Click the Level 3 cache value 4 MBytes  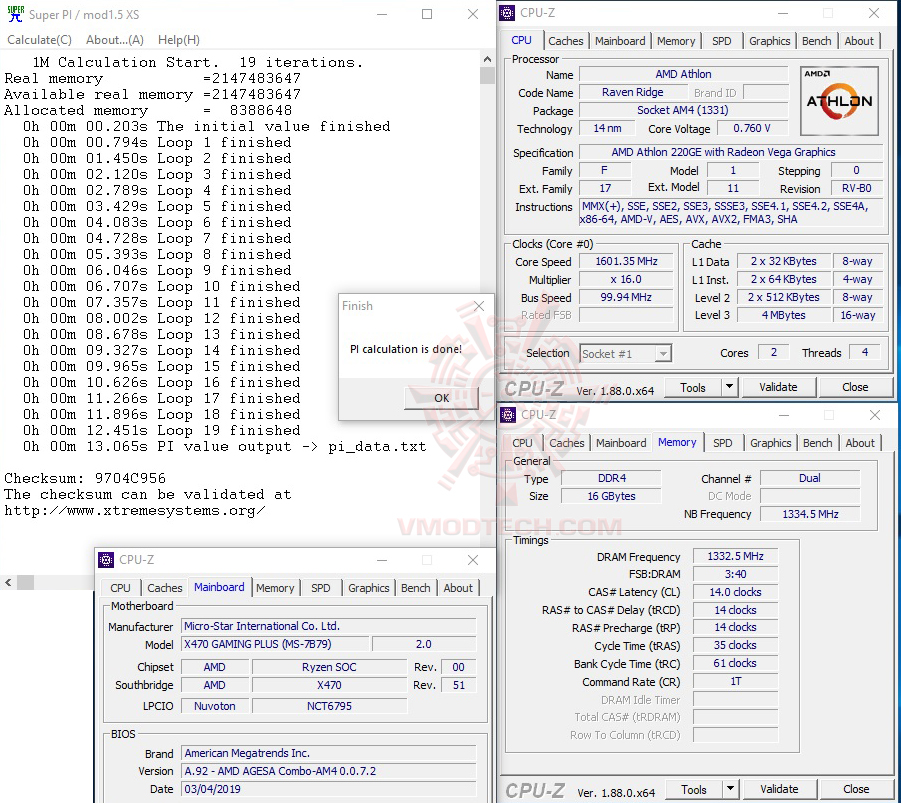(783, 315)
